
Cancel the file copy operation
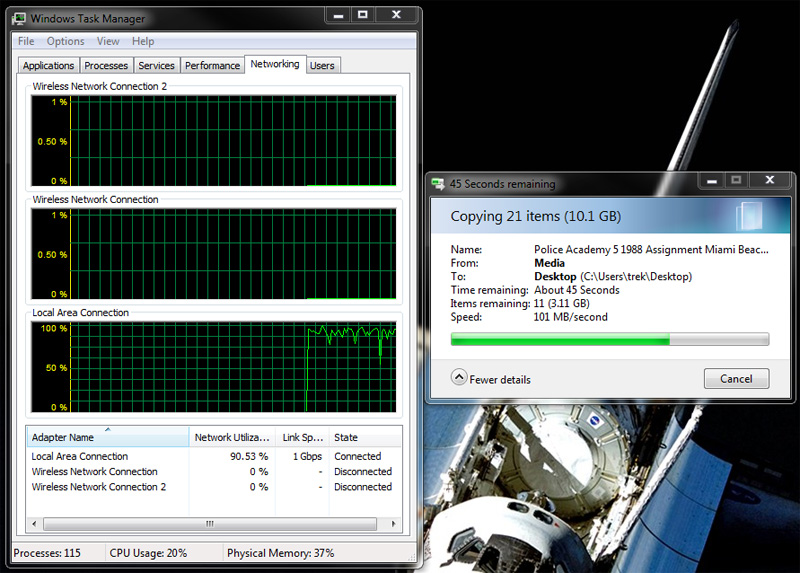[736, 379]
